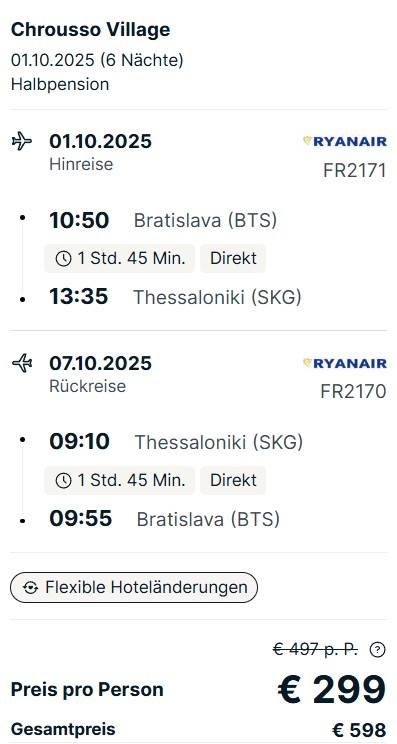Click the crossed-out € 497 p. P. price

coord(315,649)
